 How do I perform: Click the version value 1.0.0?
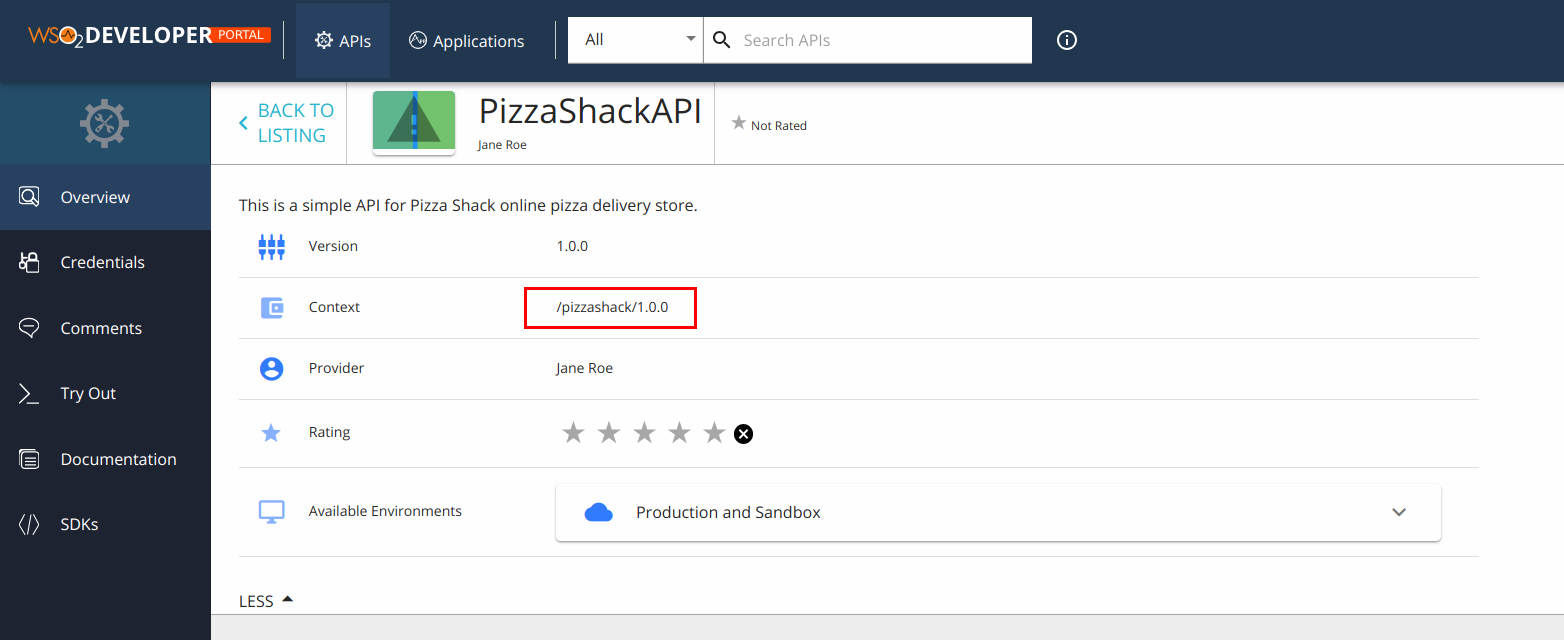pos(572,246)
